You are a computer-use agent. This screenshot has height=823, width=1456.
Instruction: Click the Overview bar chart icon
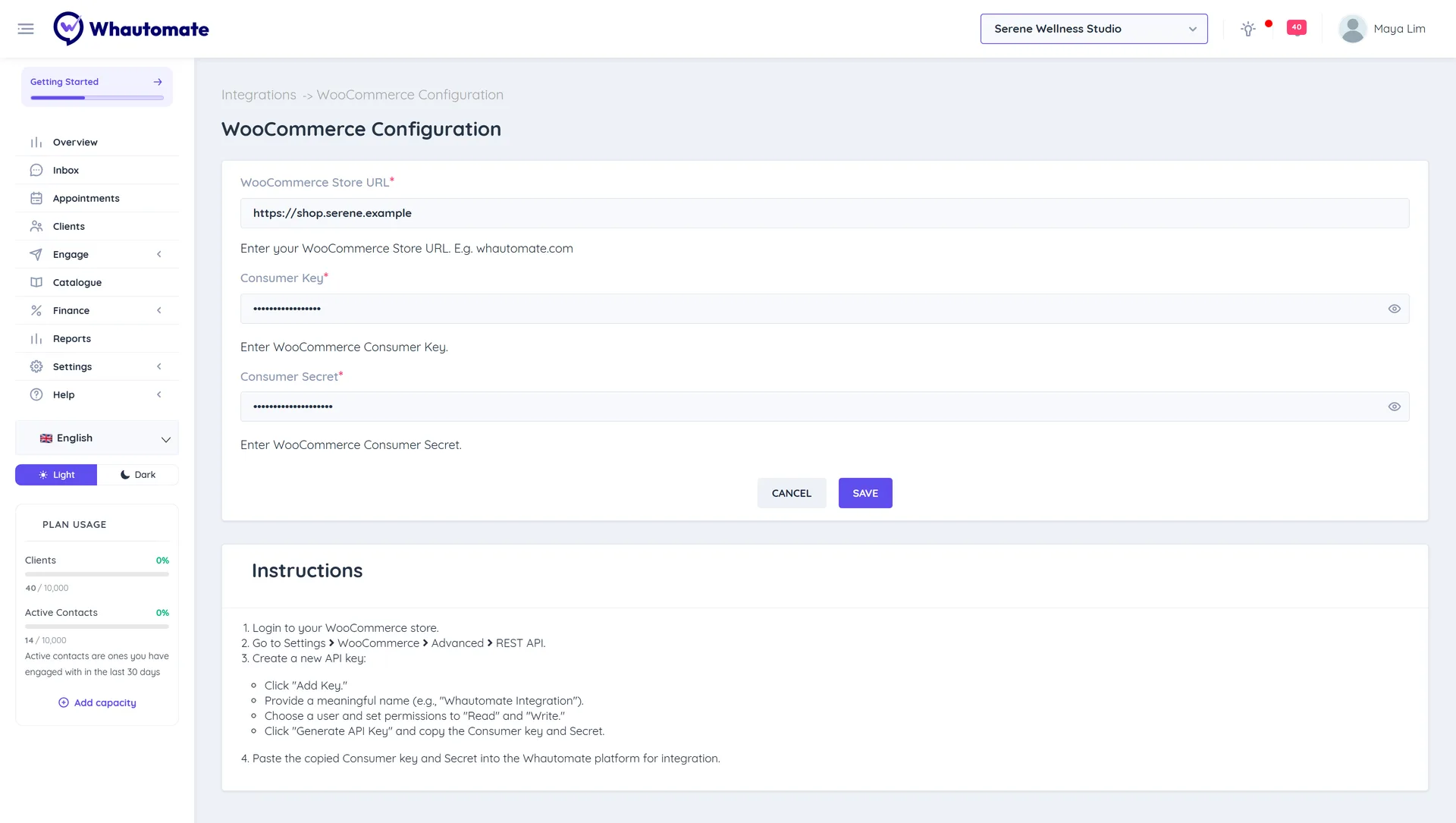tap(36, 143)
